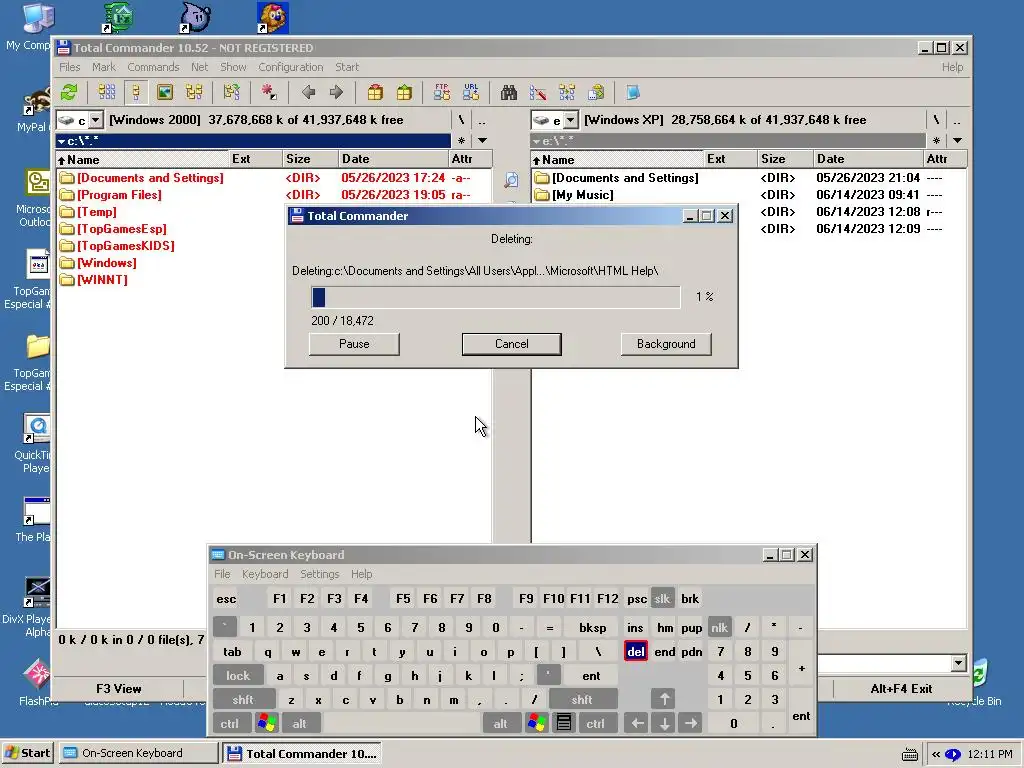Click the Directory tree toolbar icon
Viewport: 1024px width, 768px height.
194,92
